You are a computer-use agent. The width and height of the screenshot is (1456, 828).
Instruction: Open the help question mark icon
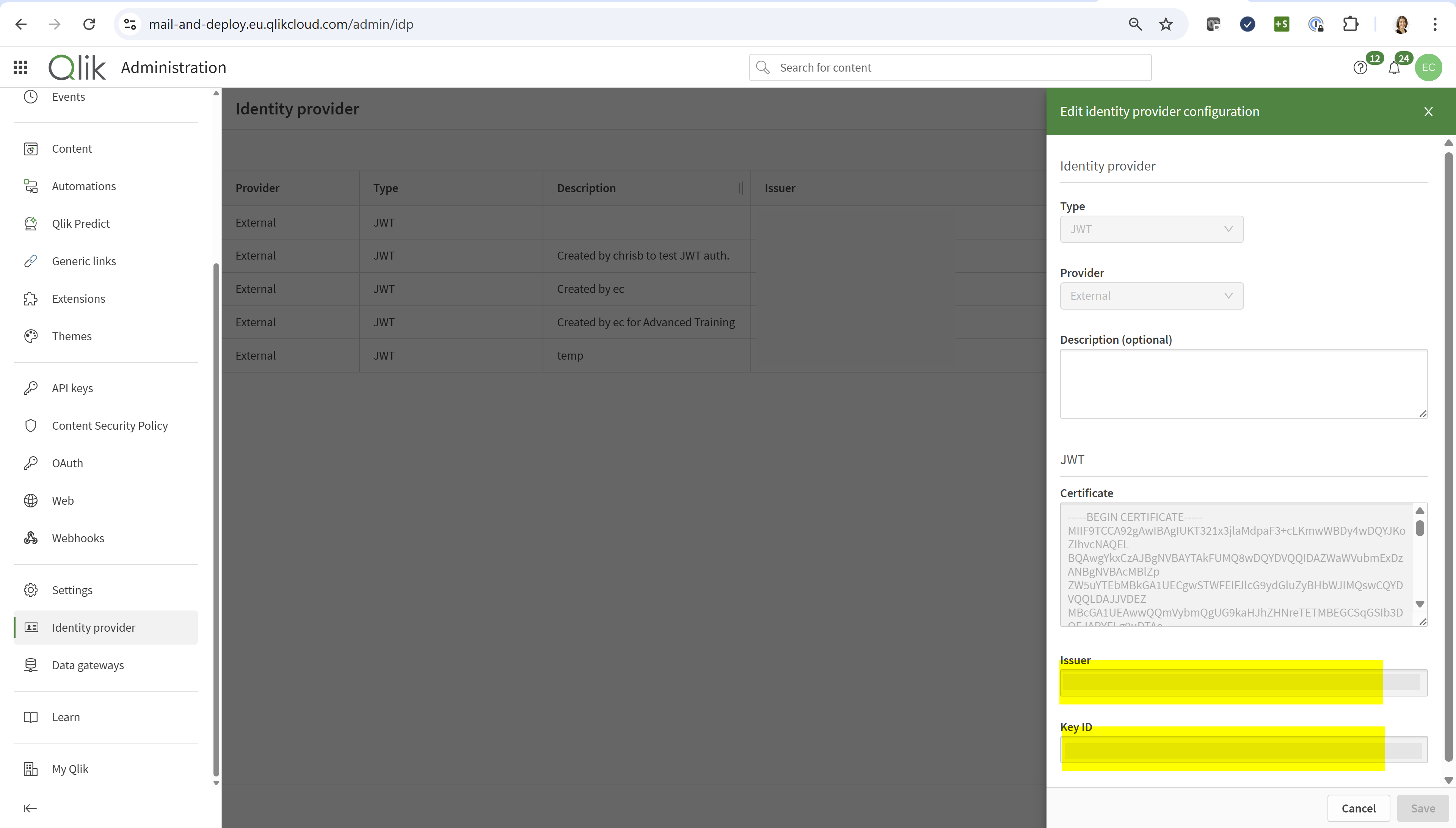pyautogui.click(x=1360, y=68)
